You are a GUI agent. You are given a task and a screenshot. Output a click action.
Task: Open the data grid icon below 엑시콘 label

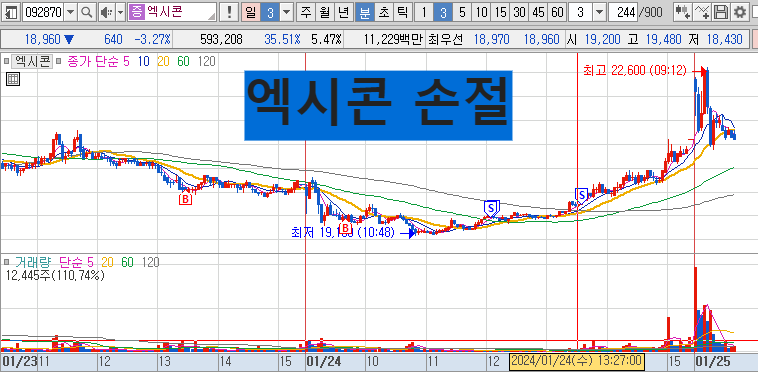tap(13, 79)
